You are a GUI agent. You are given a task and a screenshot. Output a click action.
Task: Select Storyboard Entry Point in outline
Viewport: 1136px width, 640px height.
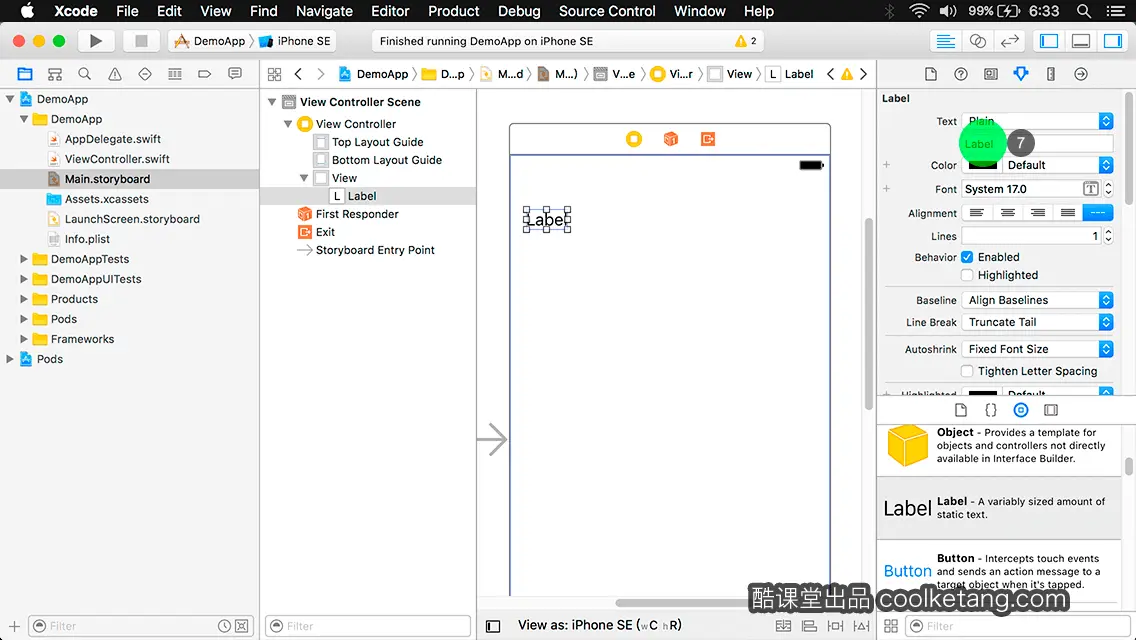(x=375, y=250)
